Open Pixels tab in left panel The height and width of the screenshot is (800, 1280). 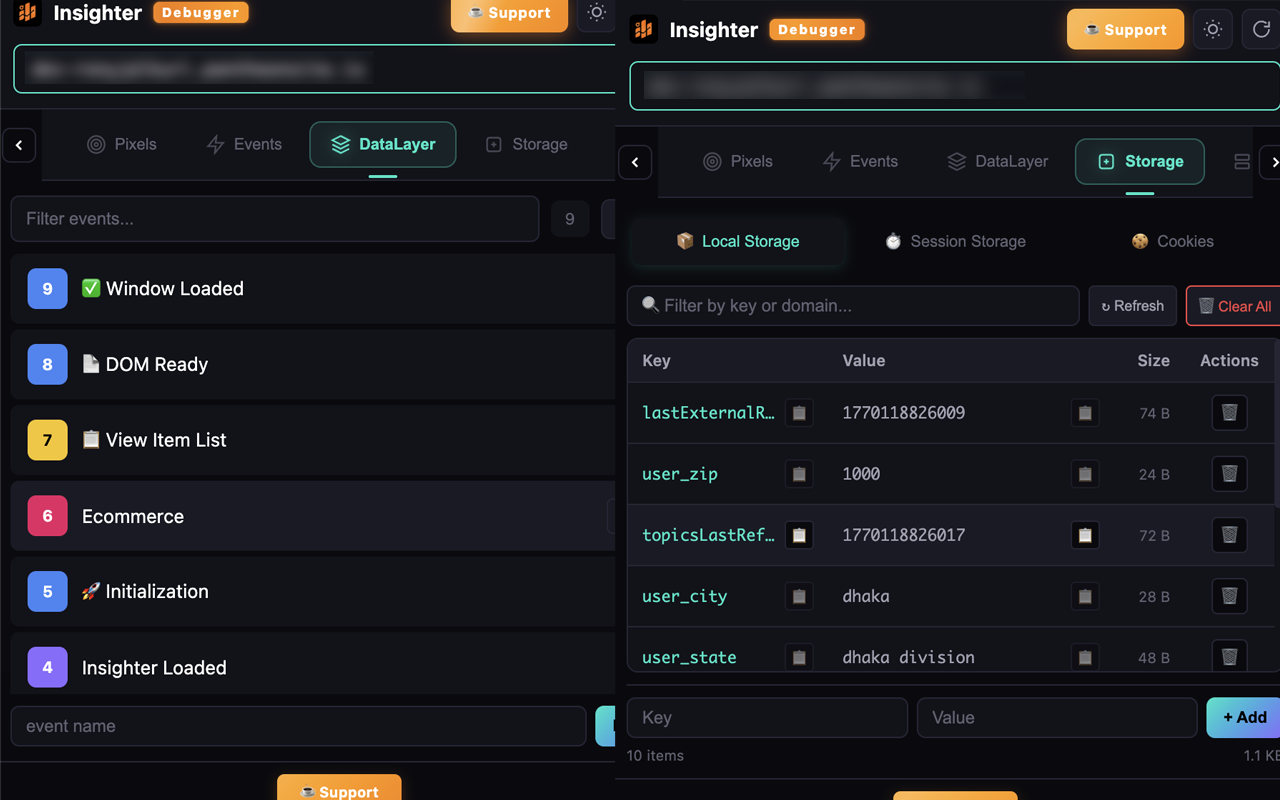(122, 144)
